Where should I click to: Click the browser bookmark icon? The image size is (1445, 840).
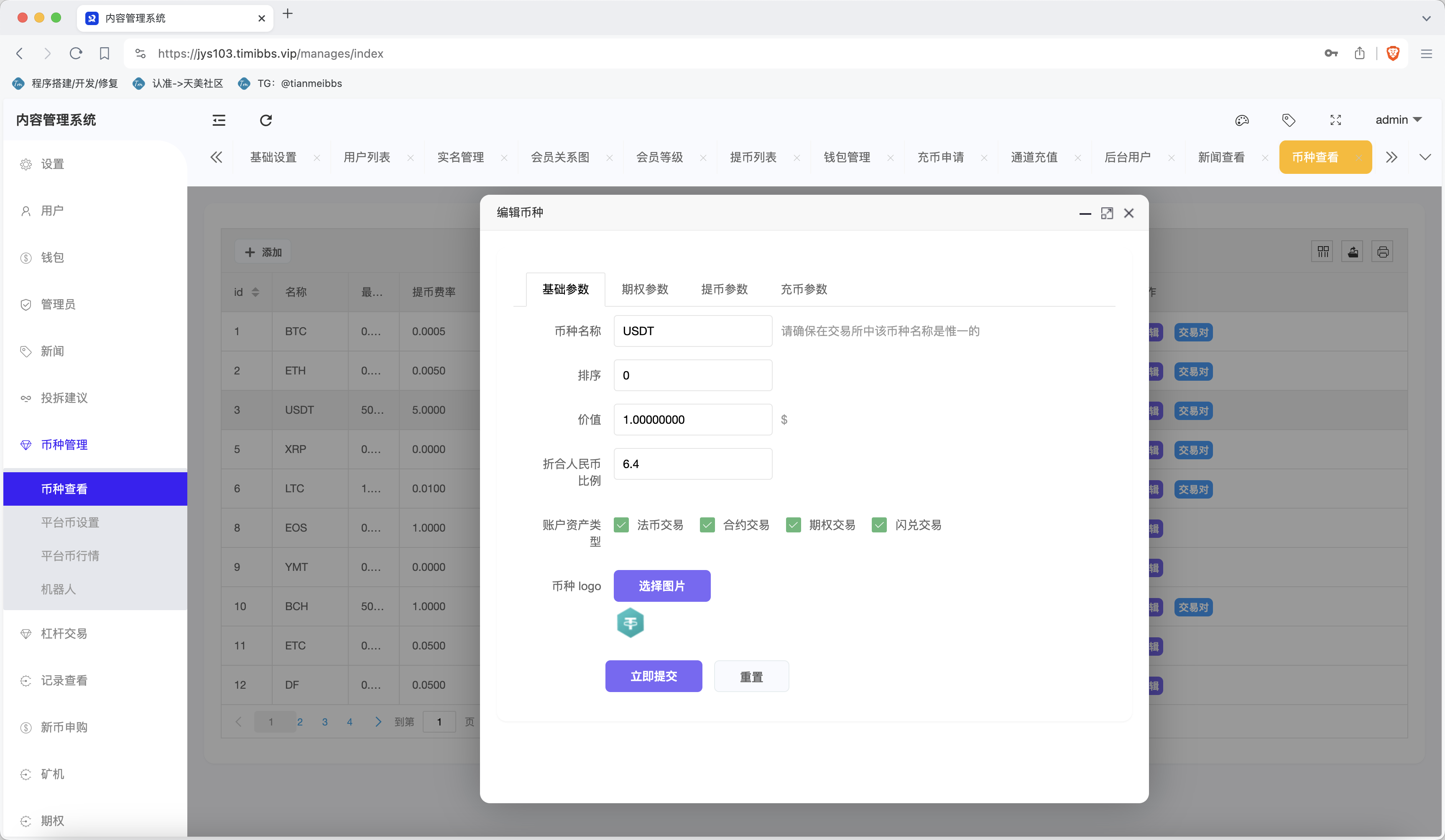click(105, 53)
